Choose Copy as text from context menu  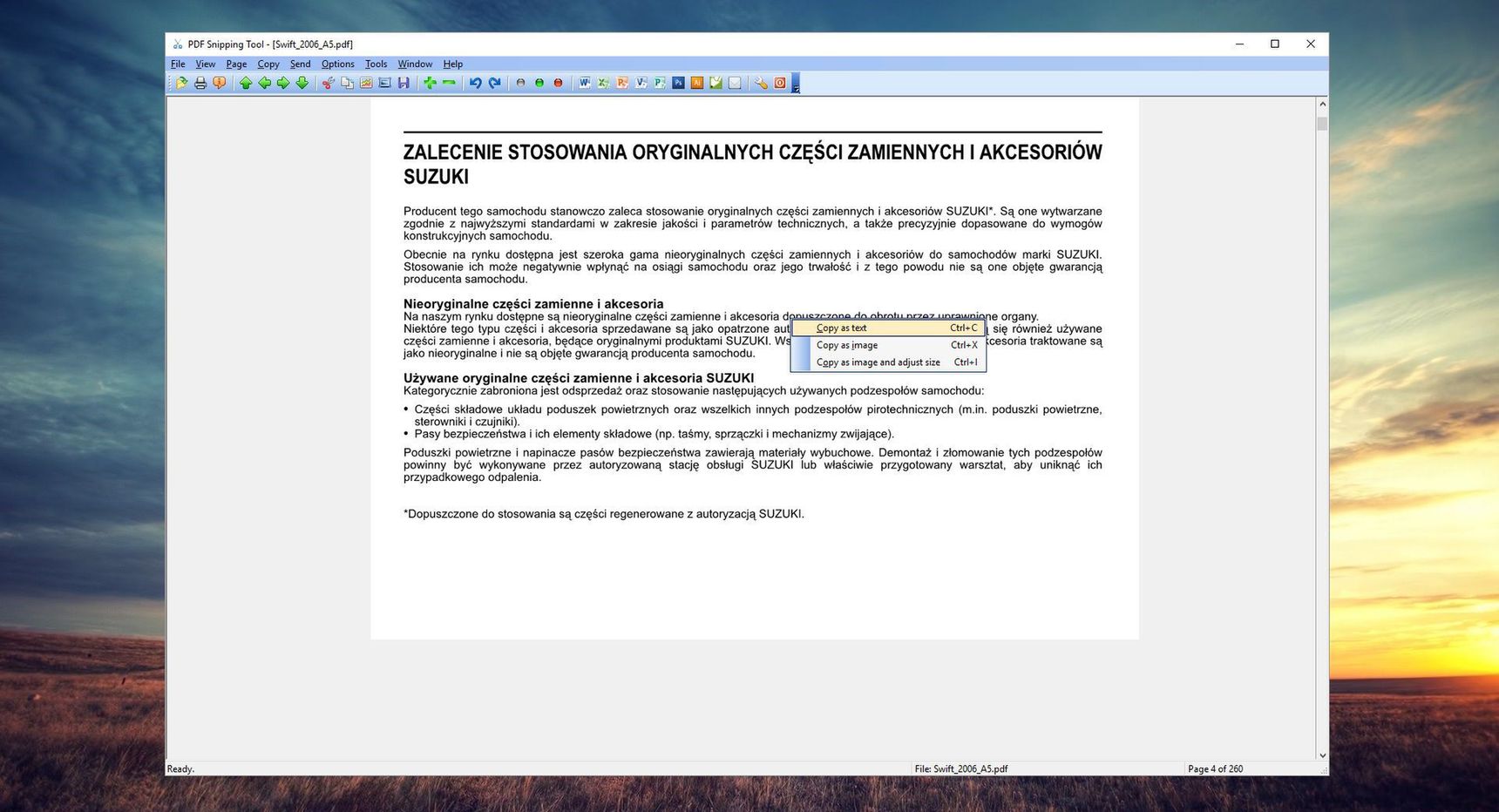(x=888, y=328)
